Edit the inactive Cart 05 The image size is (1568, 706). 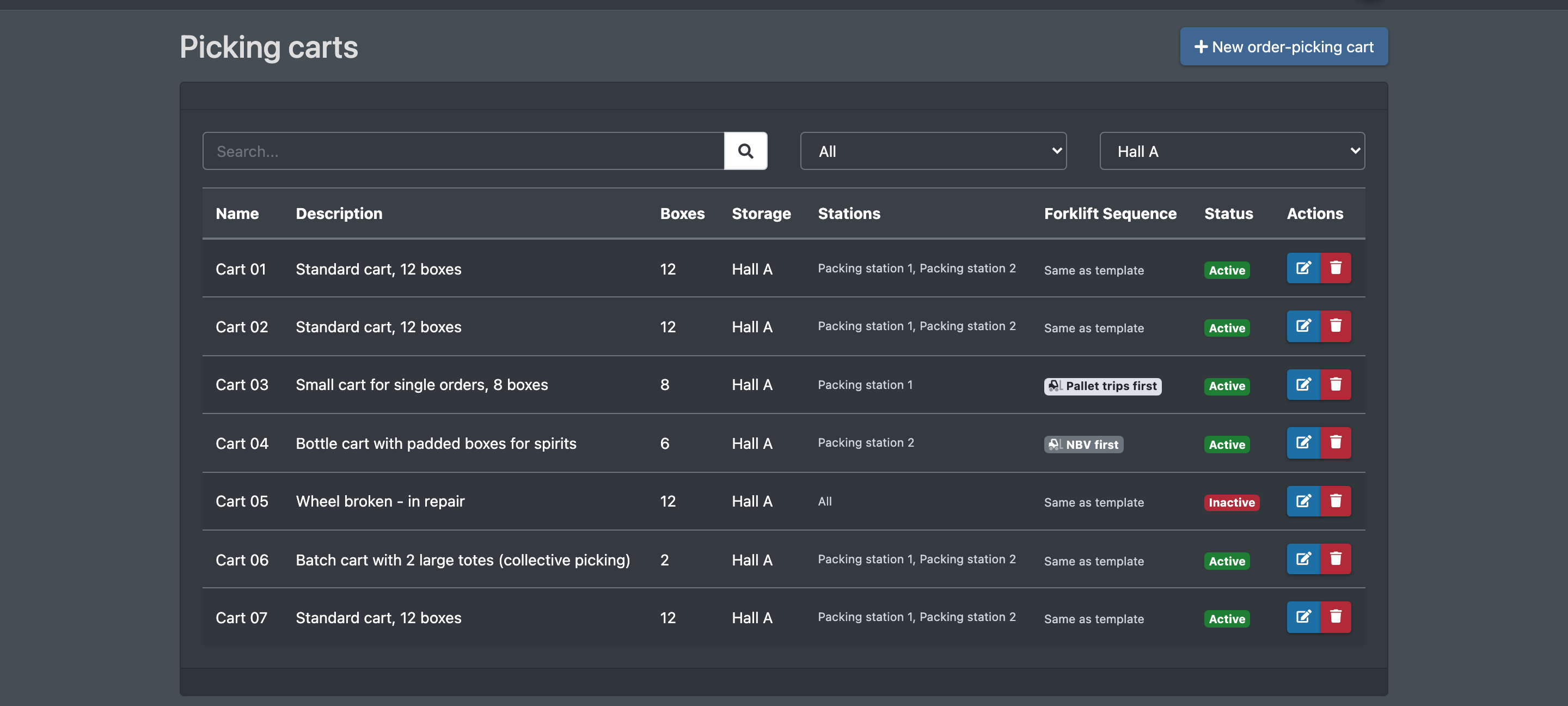(x=1303, y=501)
